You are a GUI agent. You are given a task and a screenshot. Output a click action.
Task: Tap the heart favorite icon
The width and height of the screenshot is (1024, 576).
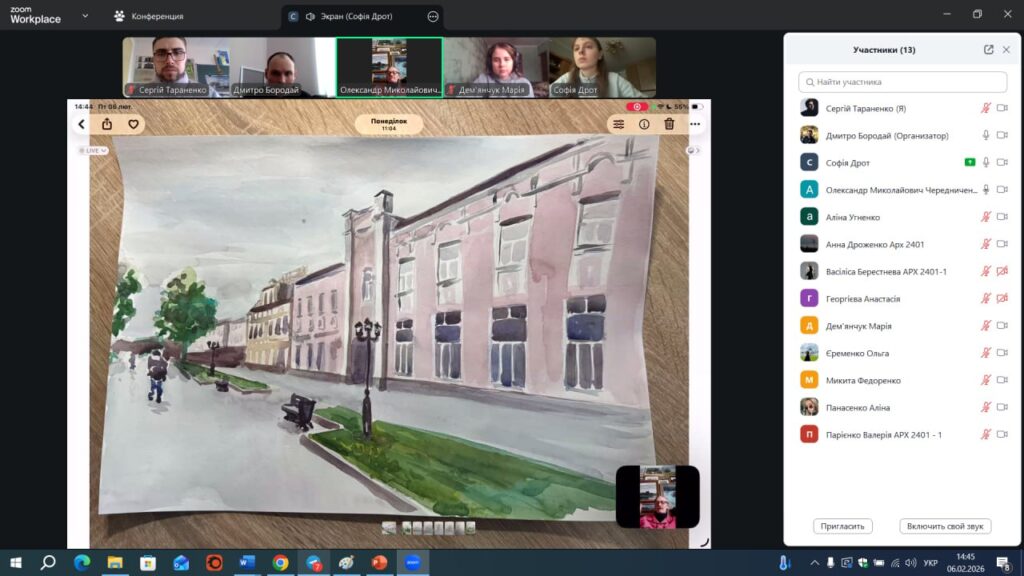[133, 124]
